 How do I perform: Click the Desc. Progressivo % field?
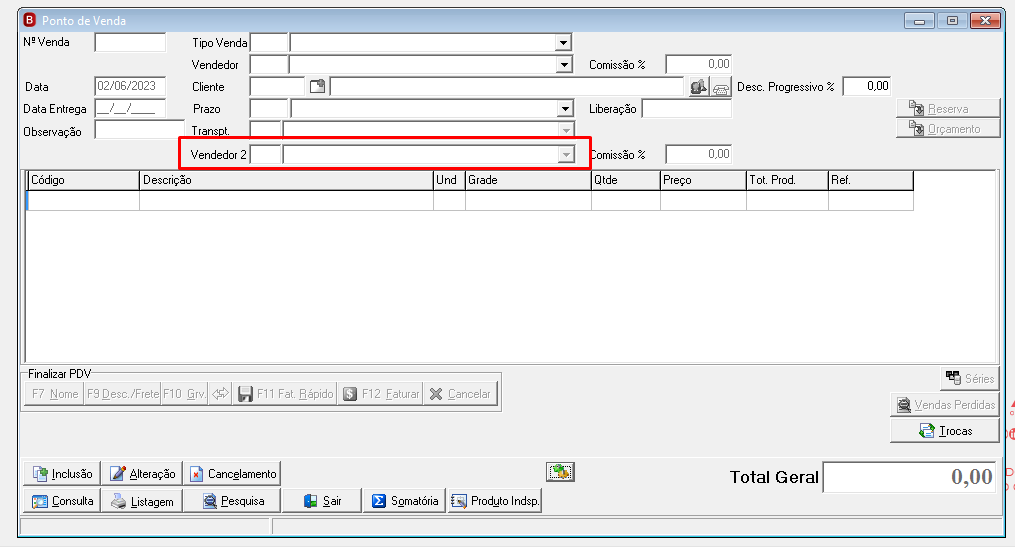[x=867, y=86]
